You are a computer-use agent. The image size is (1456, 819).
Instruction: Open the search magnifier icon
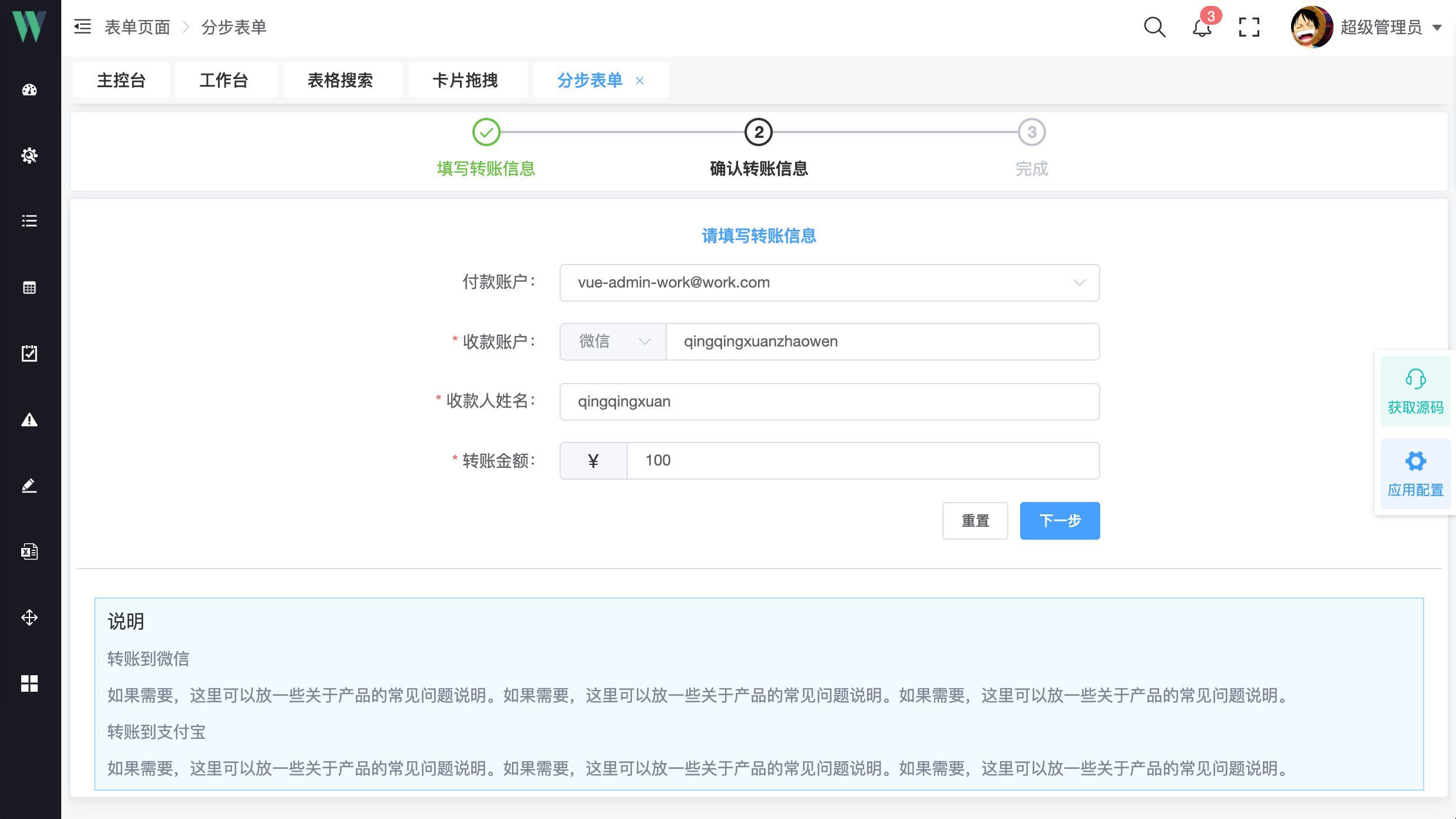tap(1154, 27)
